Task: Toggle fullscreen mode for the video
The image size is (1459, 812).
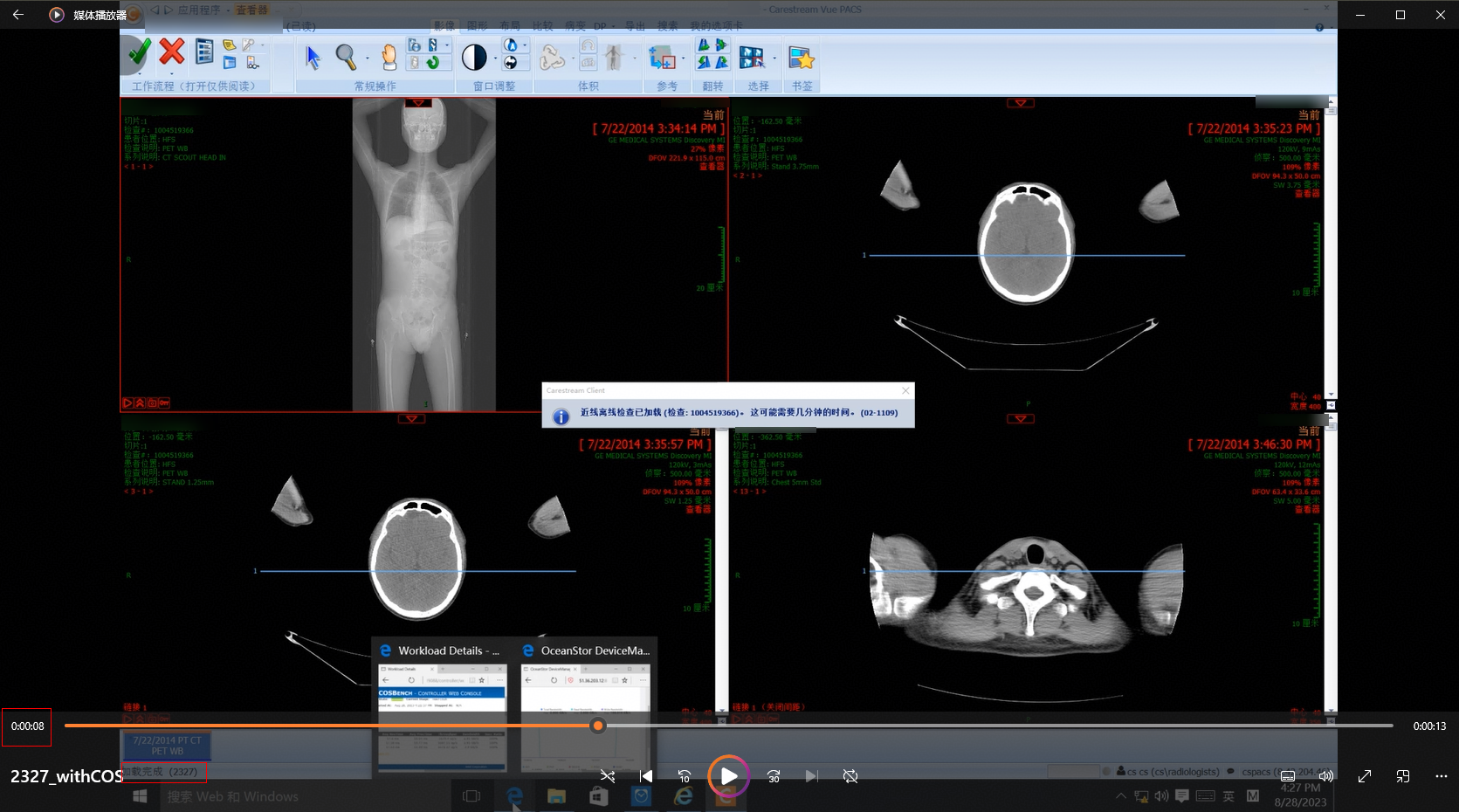Action: pyautogui.click(x=1365, y=776)
